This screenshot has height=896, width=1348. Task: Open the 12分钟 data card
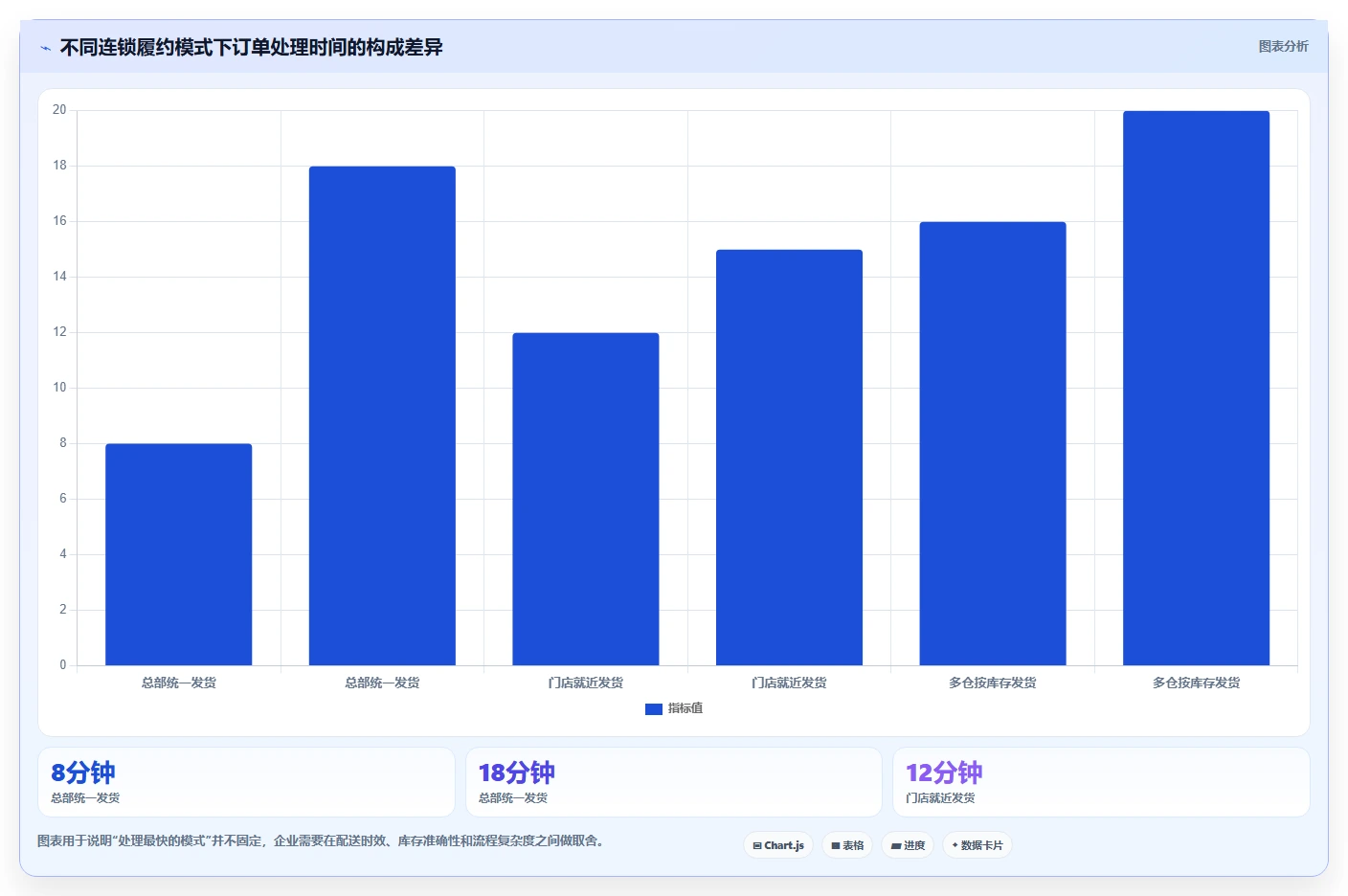[1101, 782]
